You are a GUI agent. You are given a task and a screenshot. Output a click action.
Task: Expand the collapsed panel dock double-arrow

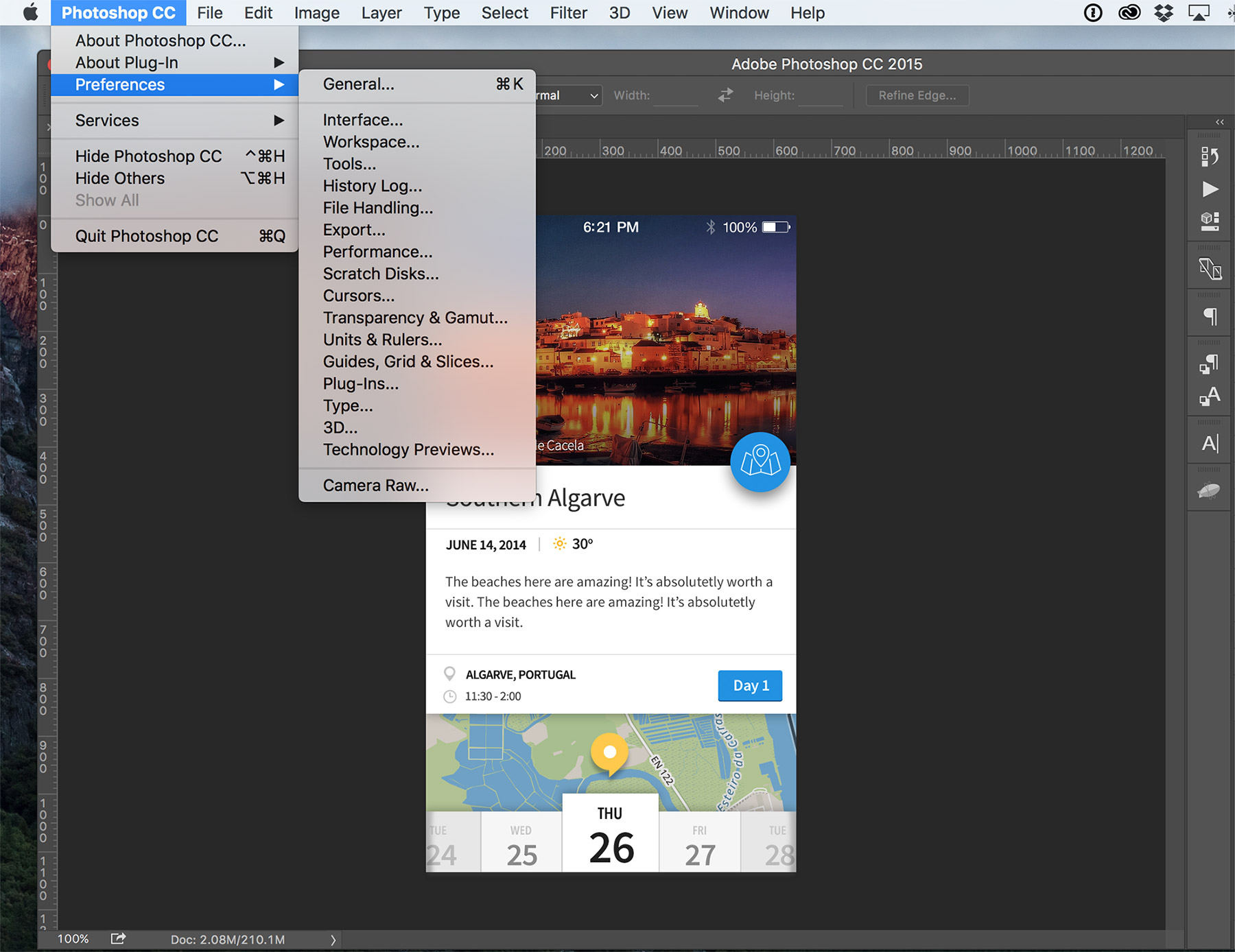pos(1219,122)
